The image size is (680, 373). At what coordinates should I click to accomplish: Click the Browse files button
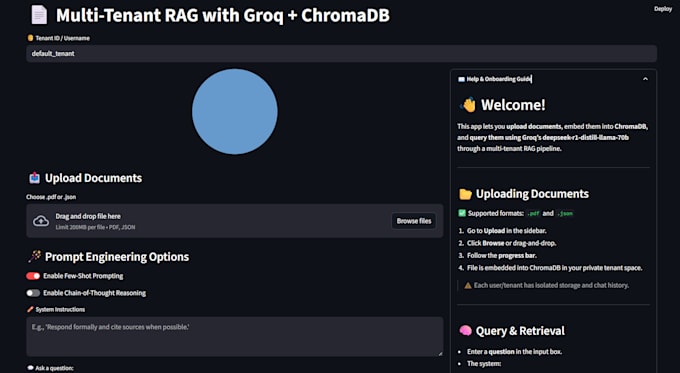click(x=414, y=221)
